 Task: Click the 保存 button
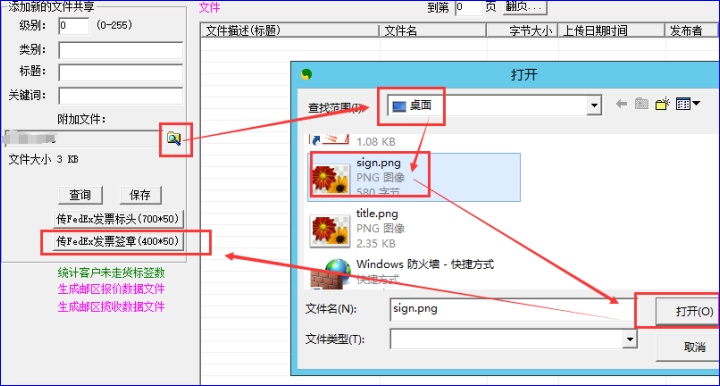(141, 195)
